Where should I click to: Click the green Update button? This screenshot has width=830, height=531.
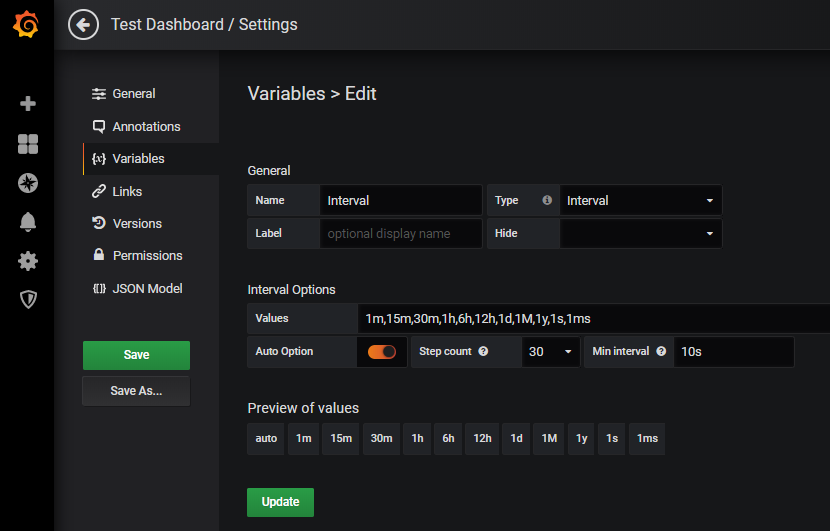280,502
